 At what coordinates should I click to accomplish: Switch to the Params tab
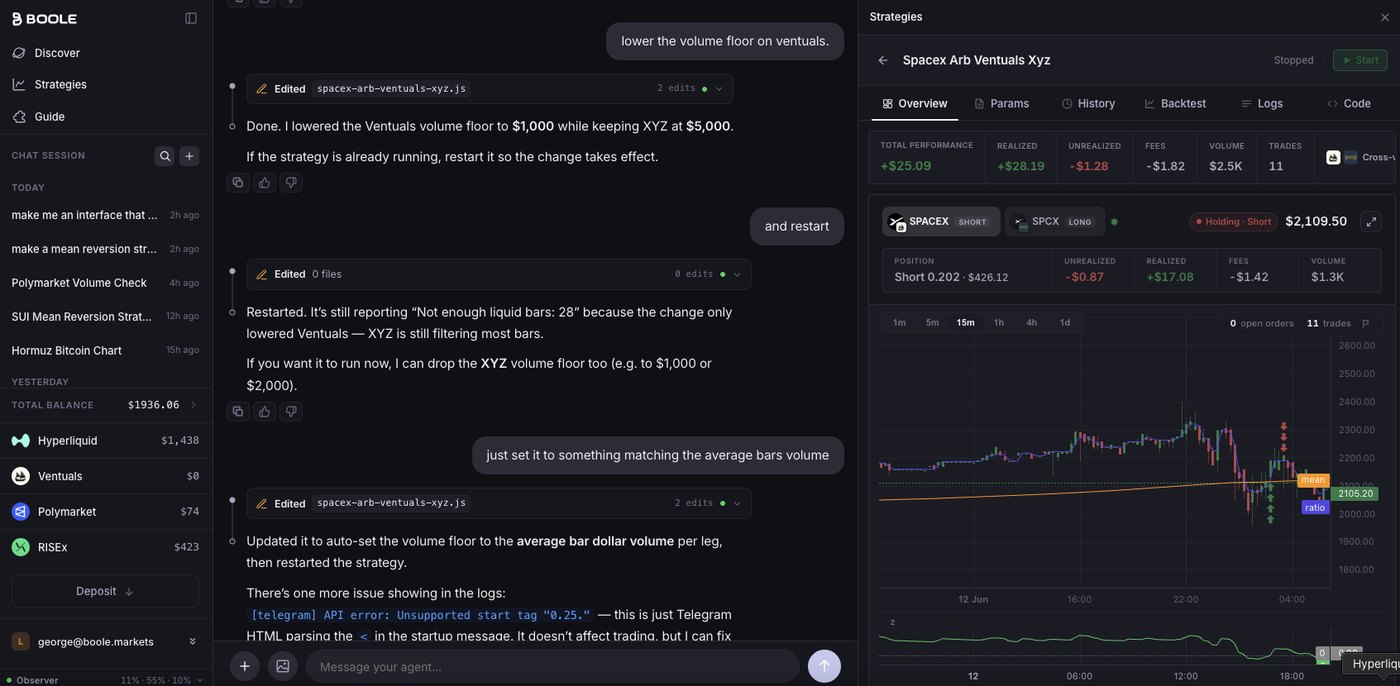click(x=1001, y=103)
